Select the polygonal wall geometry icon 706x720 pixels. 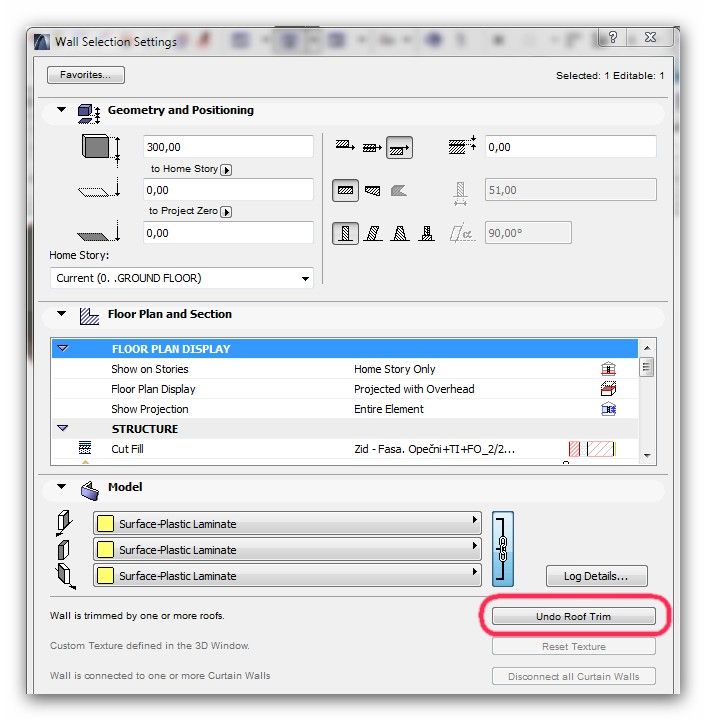tap(427, 234)
